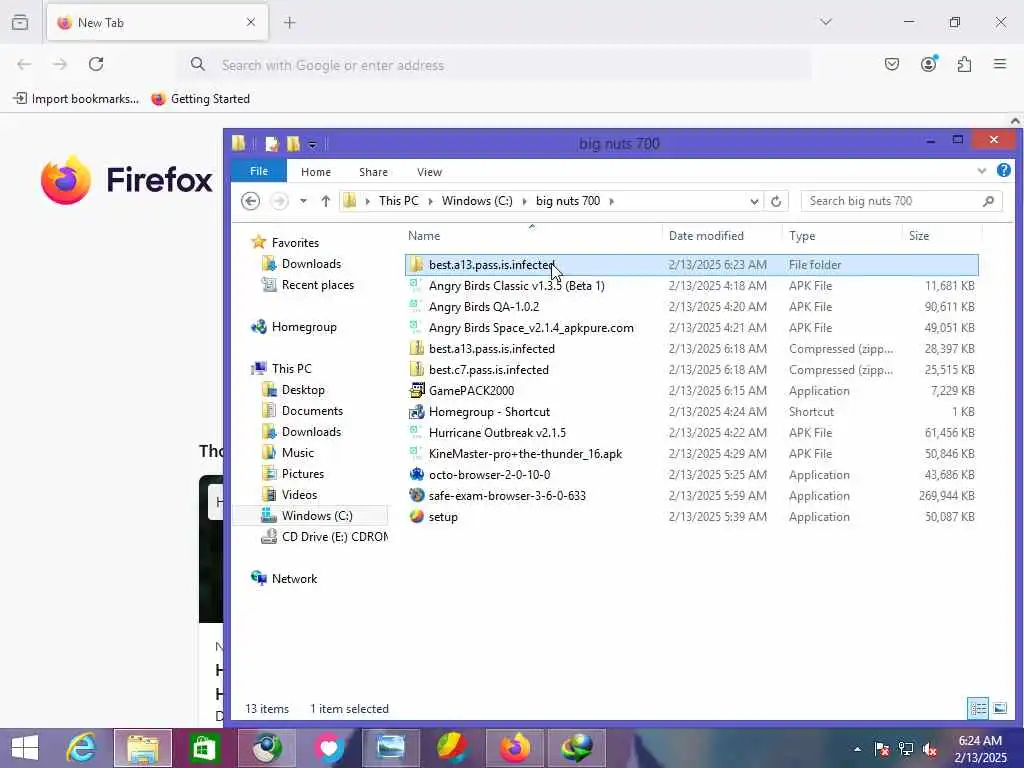
Task: Open the Getting Started bookmark
Action: [x=200, y=99]
